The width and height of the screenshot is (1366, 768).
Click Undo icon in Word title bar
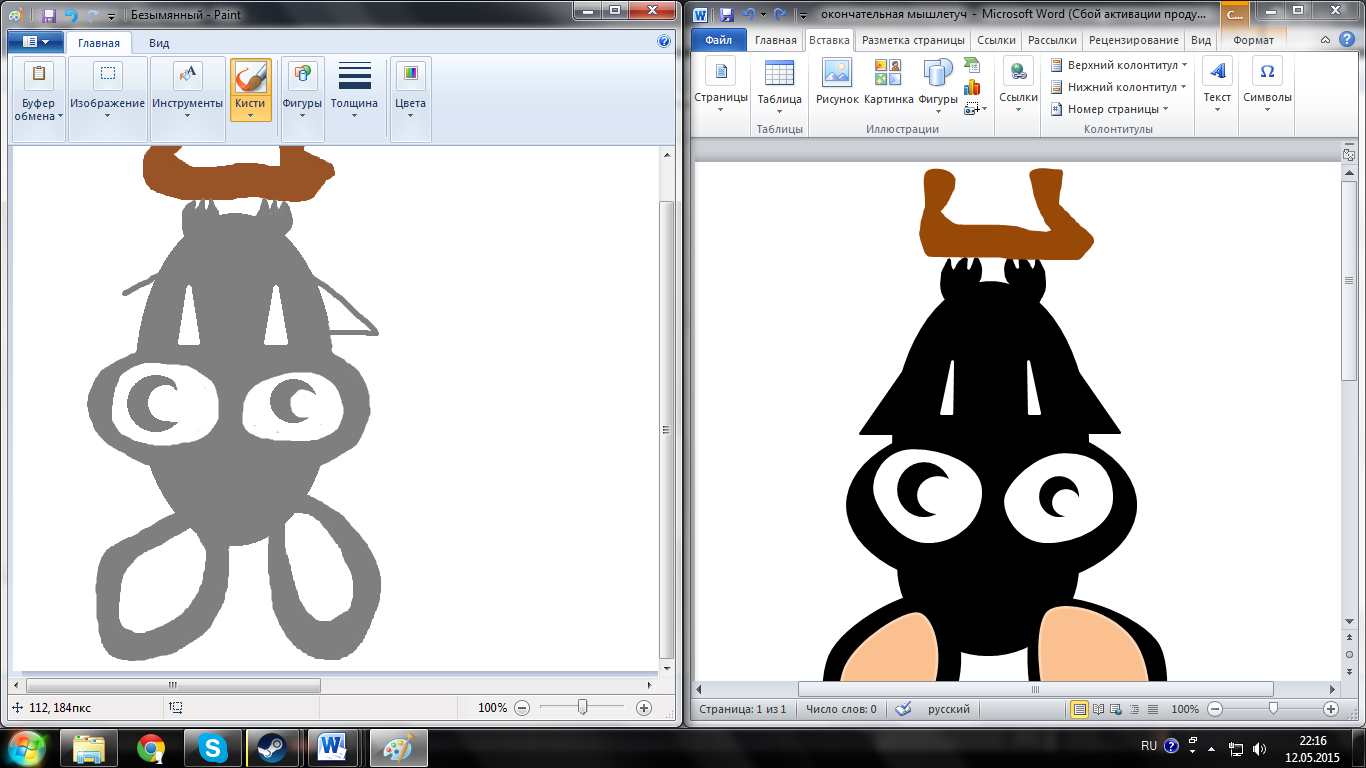point(749,14)
